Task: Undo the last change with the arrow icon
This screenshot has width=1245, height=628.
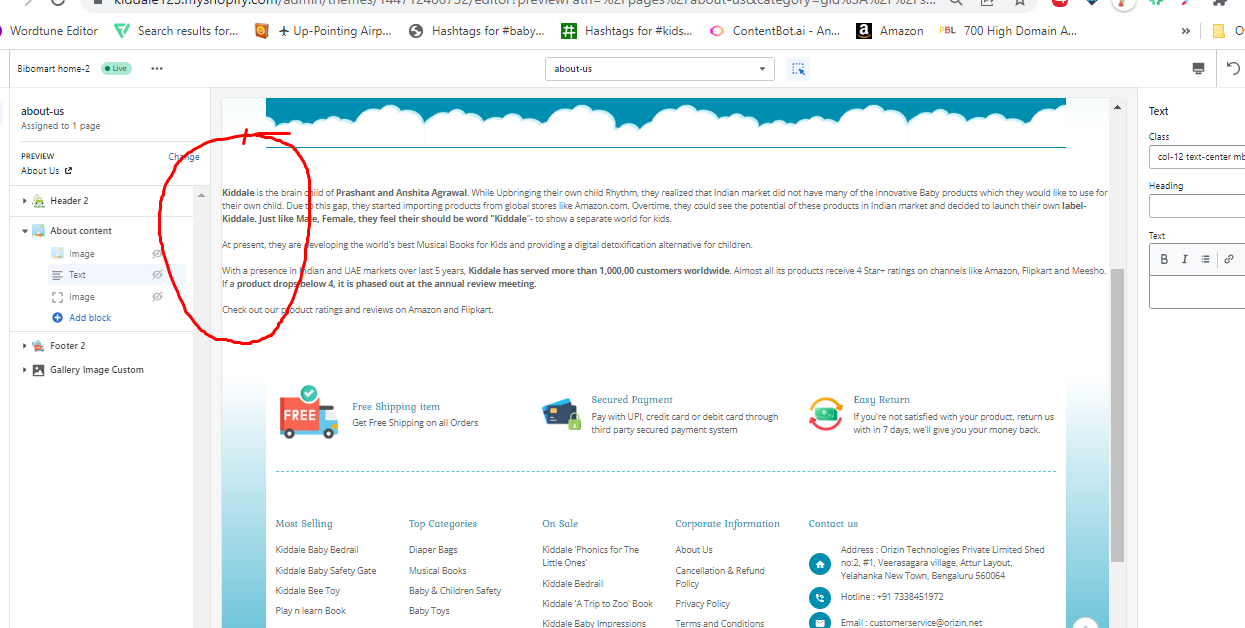Action: pyautogui.click(x=1234, y=69)
